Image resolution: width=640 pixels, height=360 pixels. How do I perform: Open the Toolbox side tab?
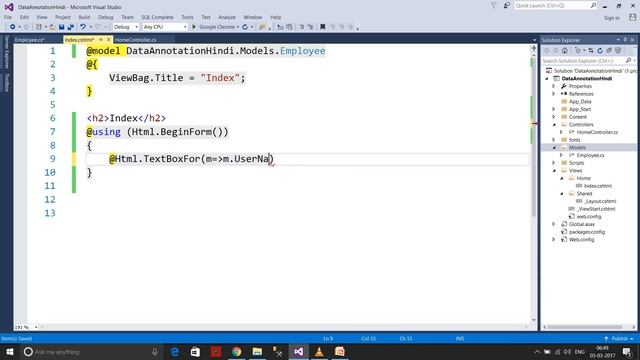click(x=6, y=82)
